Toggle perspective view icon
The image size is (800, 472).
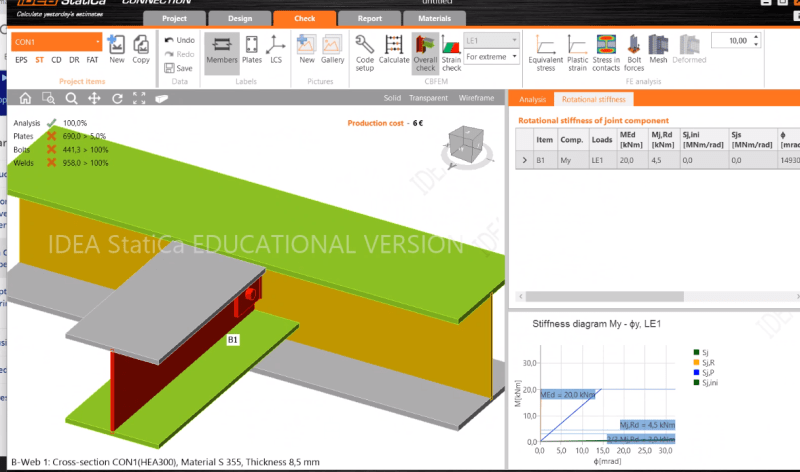click(x=162, y=98)
